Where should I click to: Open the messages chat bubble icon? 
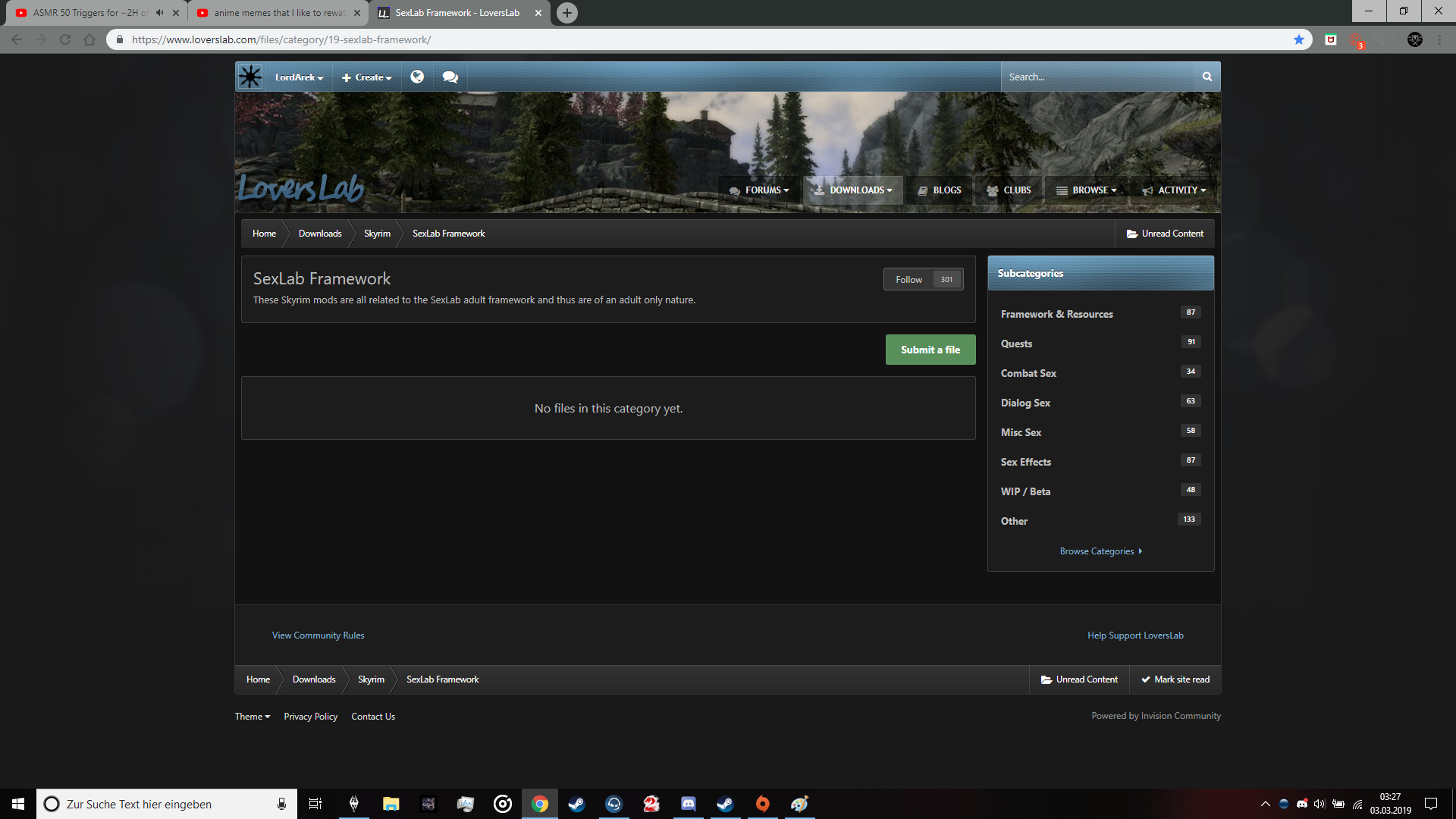tap(450, 77)
